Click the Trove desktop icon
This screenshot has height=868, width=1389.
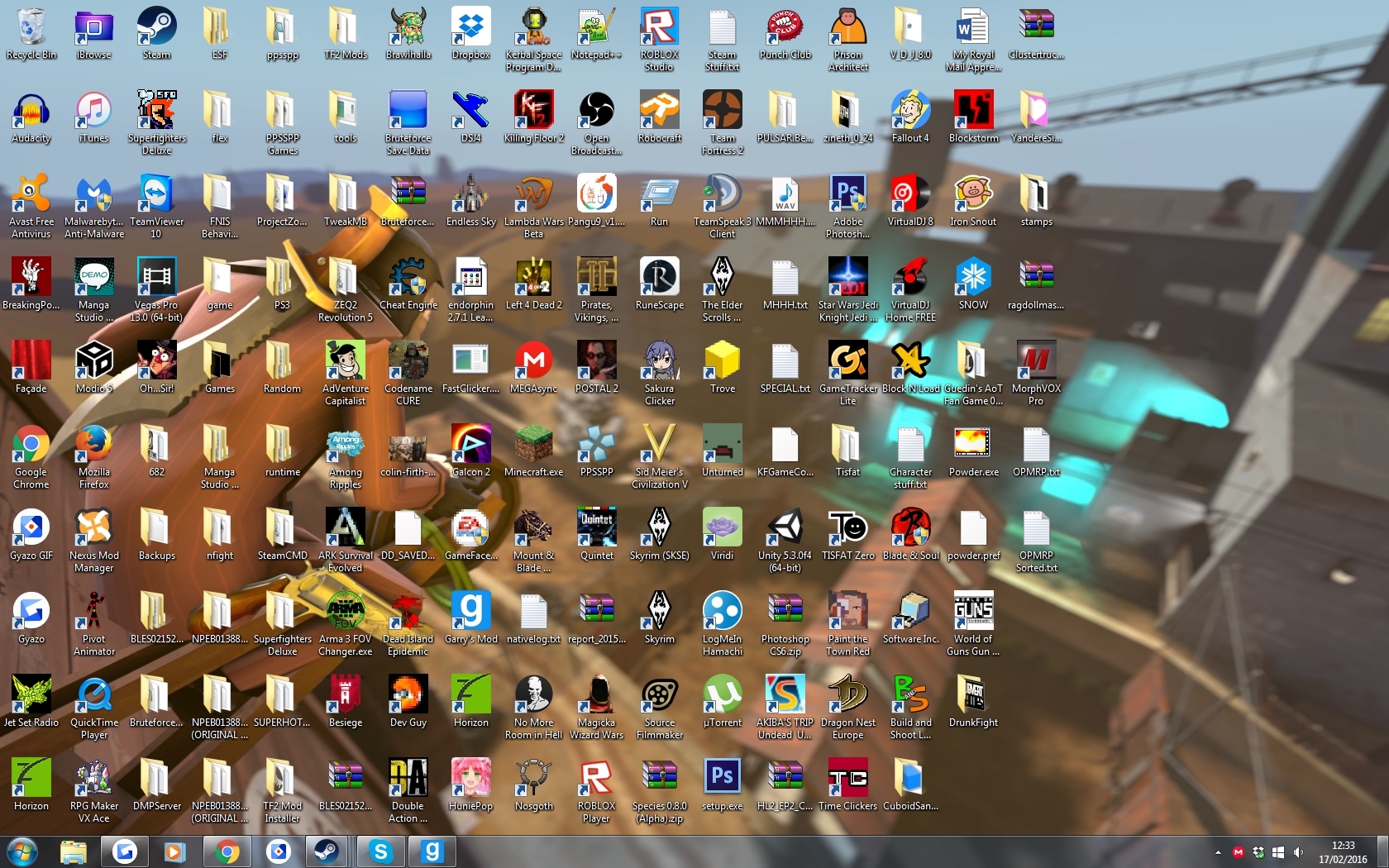pyautogui.click(x=723, y=368)
